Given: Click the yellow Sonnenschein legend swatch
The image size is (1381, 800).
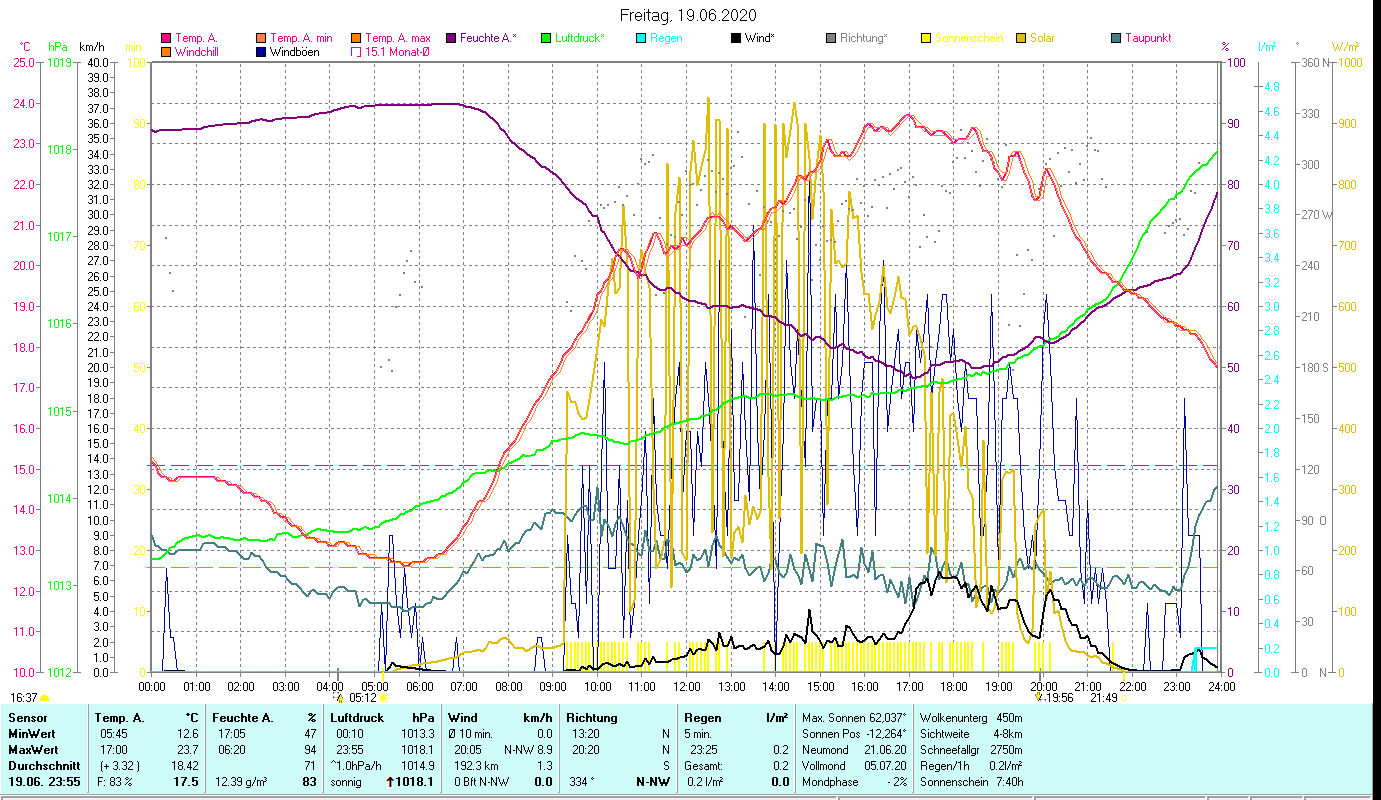Looking at the screenshot, I should pos(925,38).
